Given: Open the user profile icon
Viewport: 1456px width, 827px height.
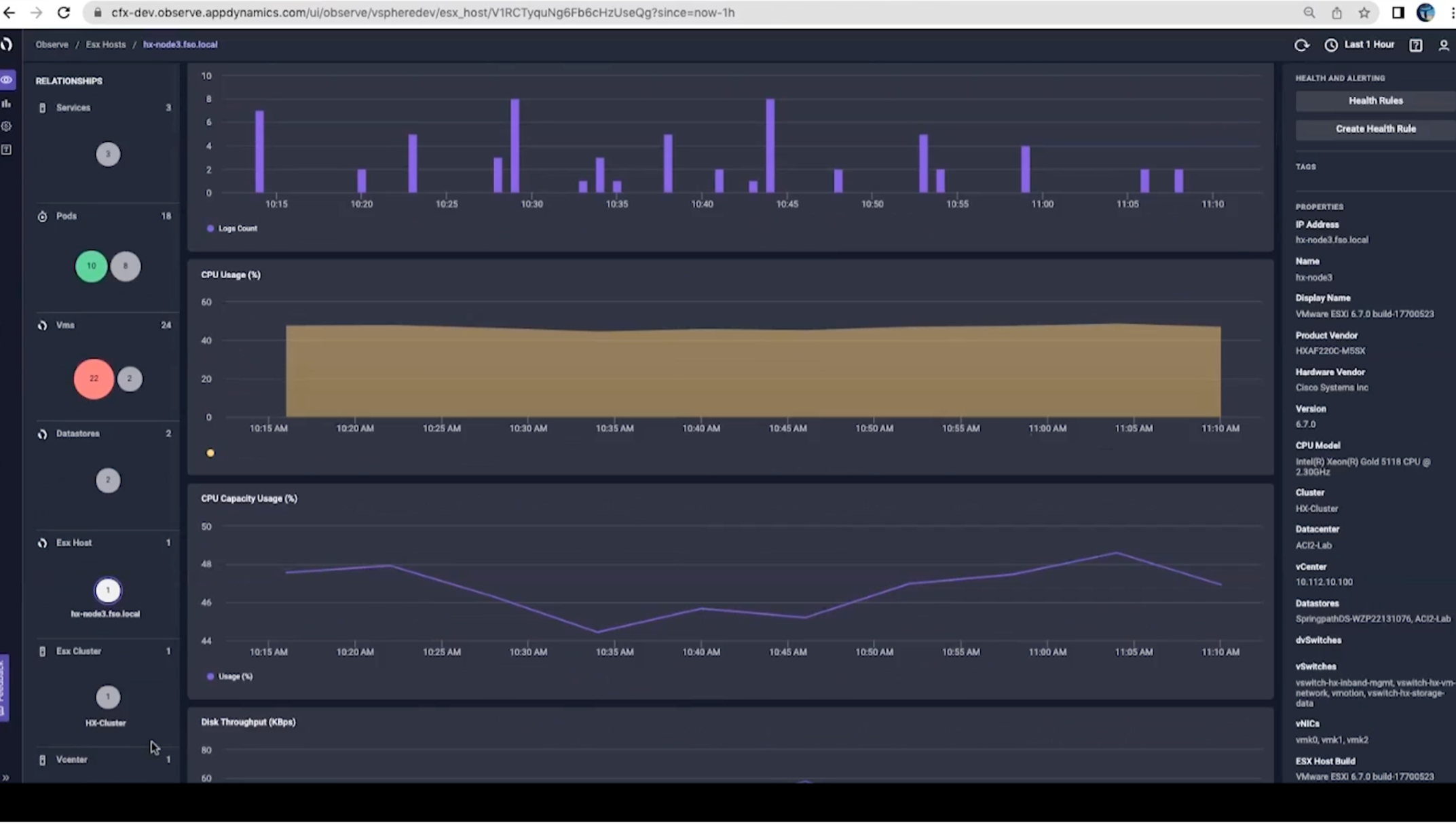Looking at the screenshot, I should pos(1443,45).
